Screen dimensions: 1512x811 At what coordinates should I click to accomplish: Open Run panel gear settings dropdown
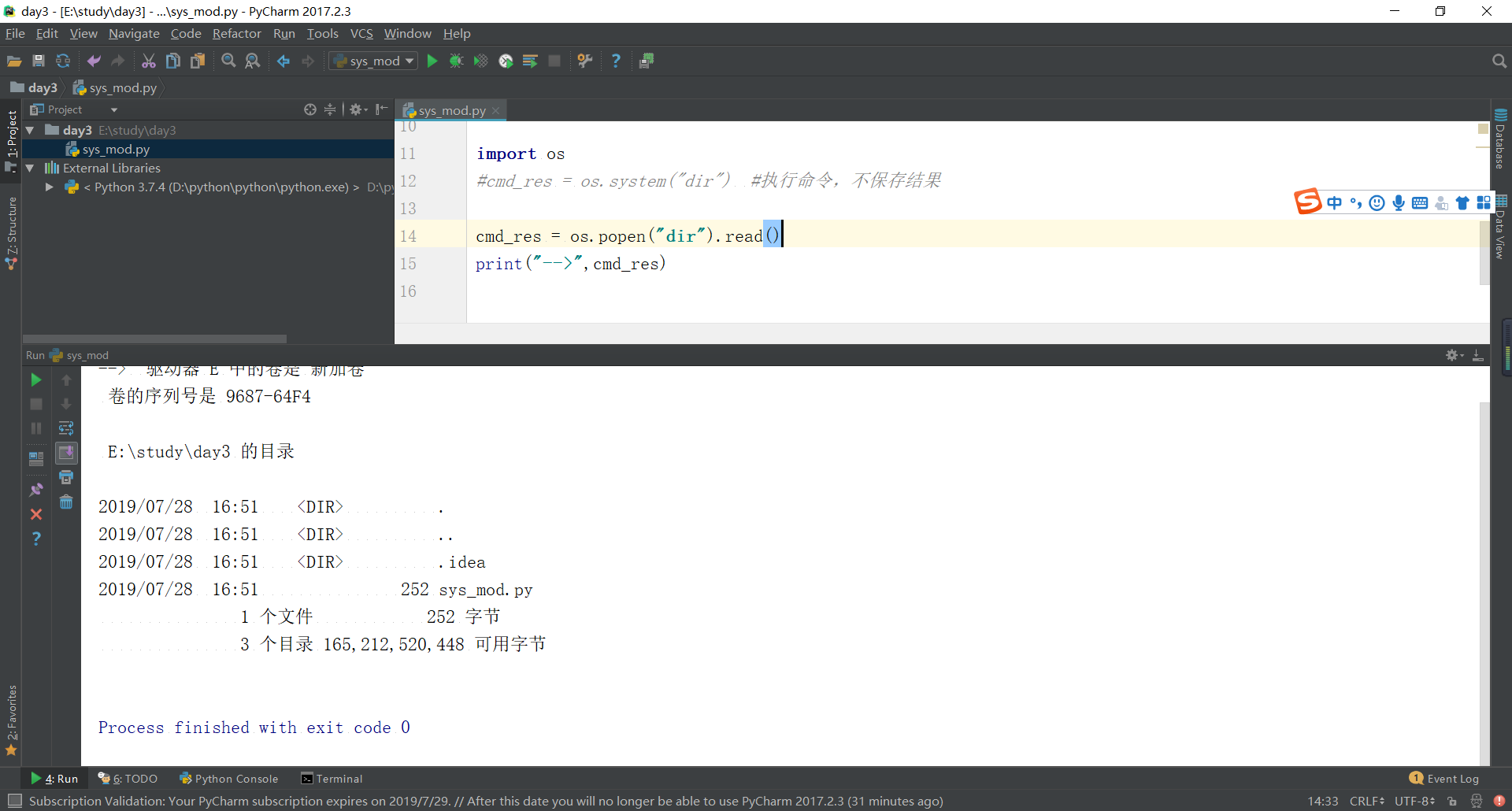coord(1454,355)
